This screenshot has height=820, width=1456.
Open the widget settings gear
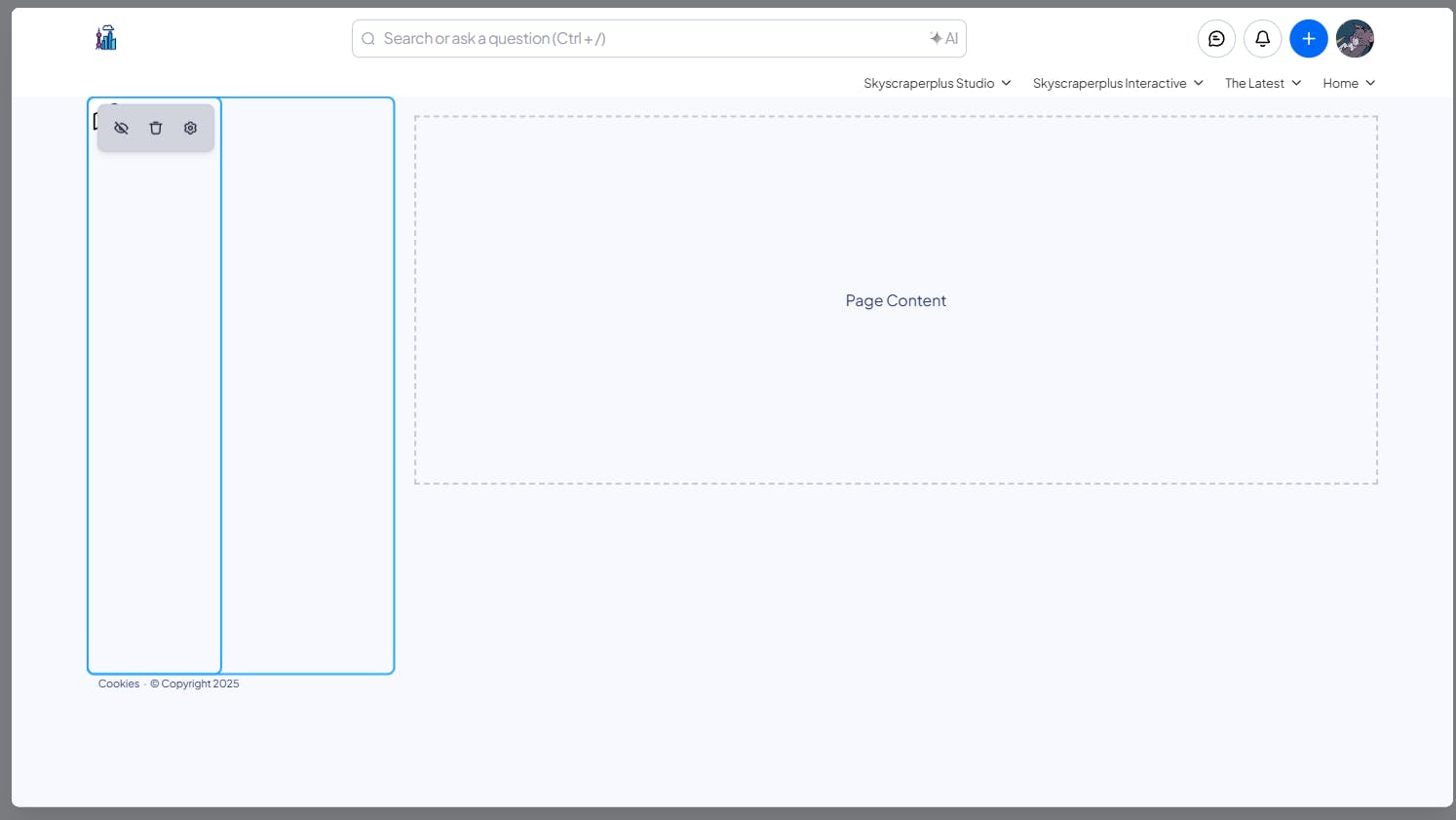(190, 128)
